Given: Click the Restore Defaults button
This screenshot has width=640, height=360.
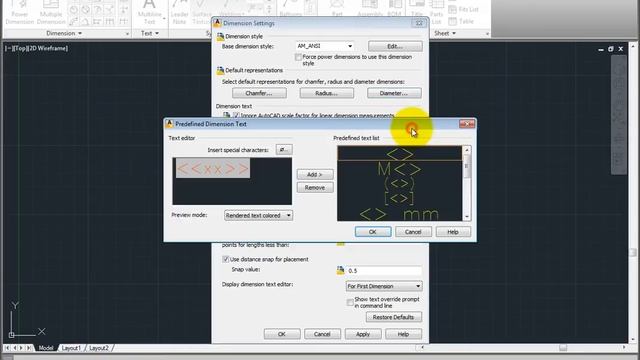Looking at the screenshot, I should [393, 317].
